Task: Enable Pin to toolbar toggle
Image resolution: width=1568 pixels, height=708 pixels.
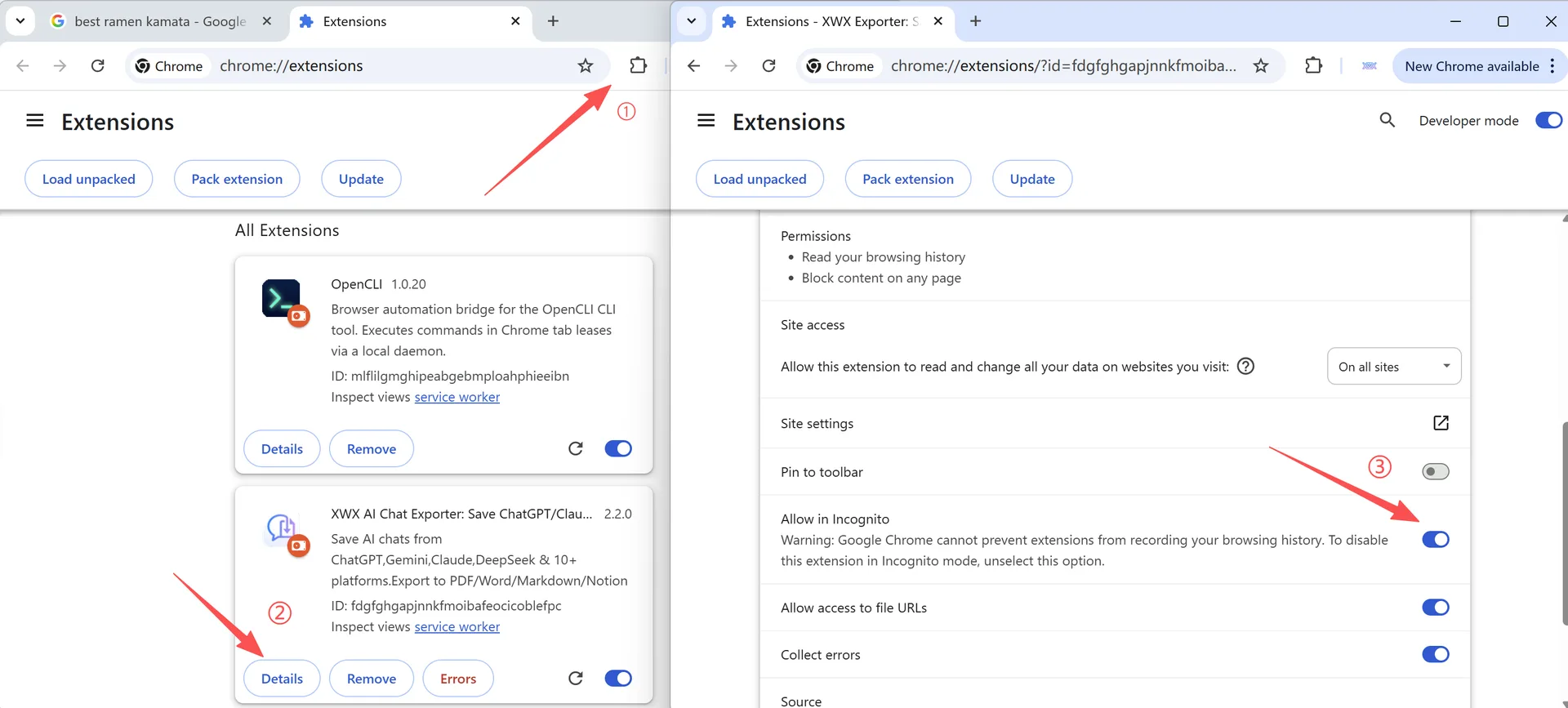Action: tap(1435, 471)
